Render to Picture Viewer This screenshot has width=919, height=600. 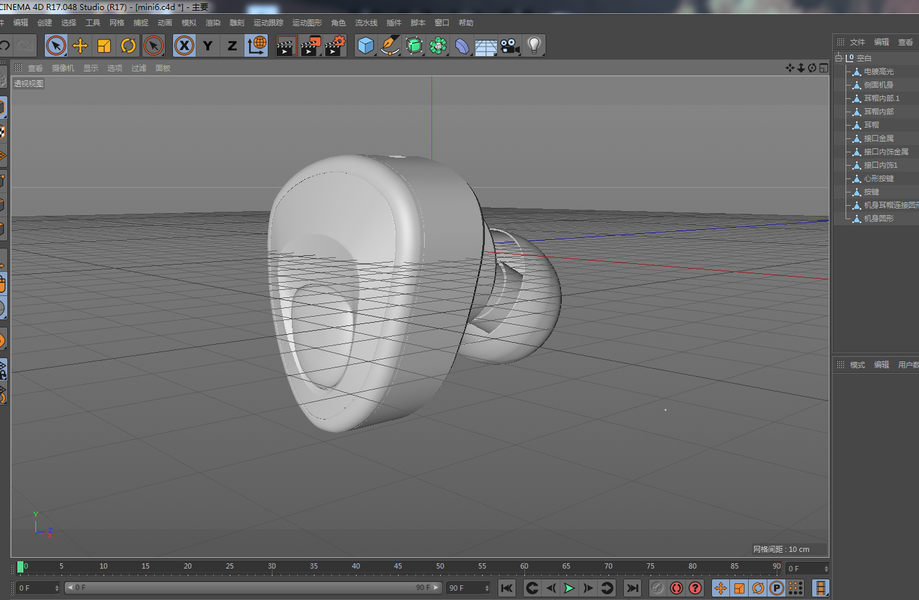(311, 46)
